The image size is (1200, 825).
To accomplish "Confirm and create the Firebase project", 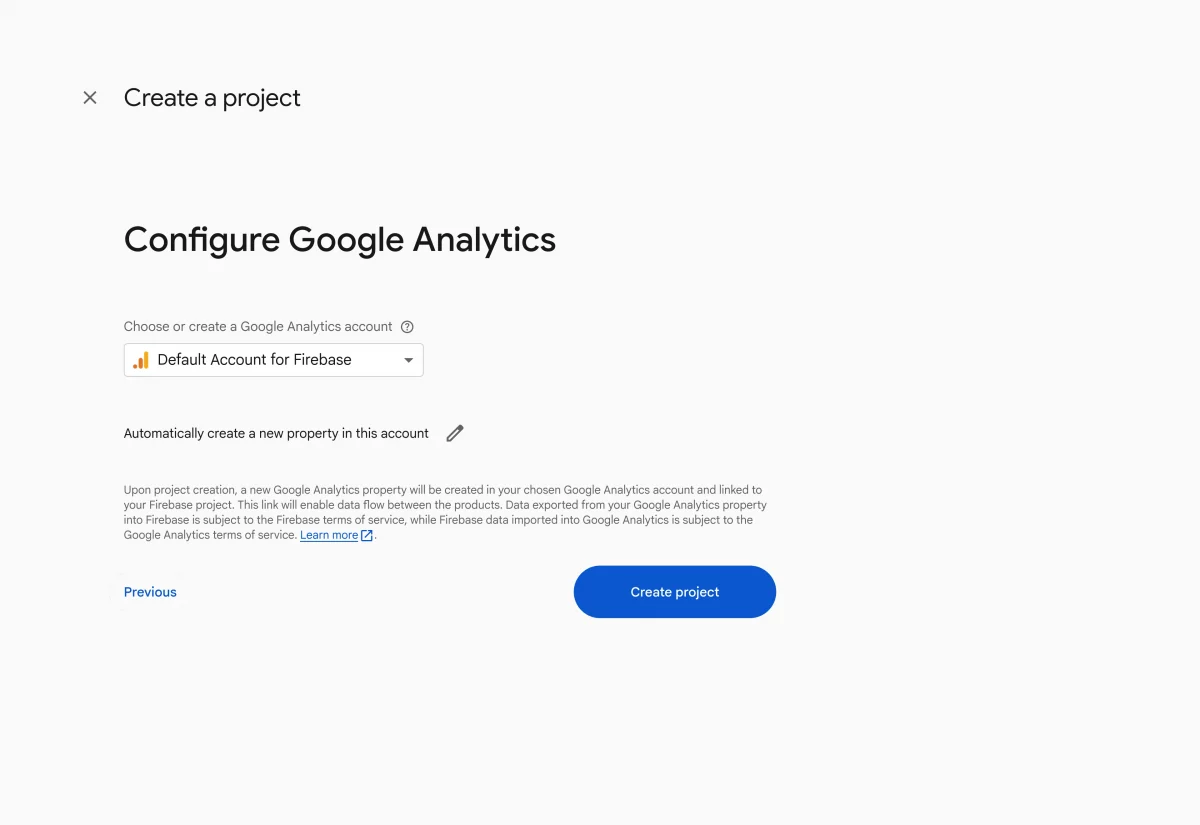I will click(674, 591).
